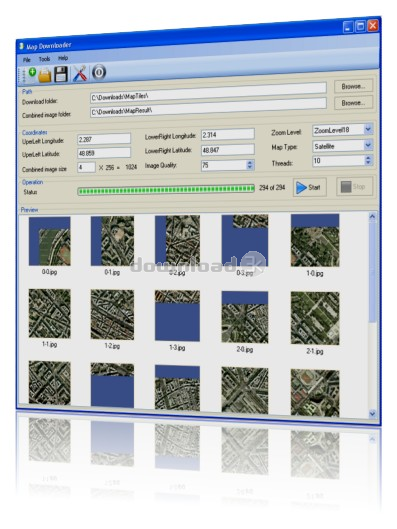Expand the Map Type Satellite dropdown

[368, 145]
